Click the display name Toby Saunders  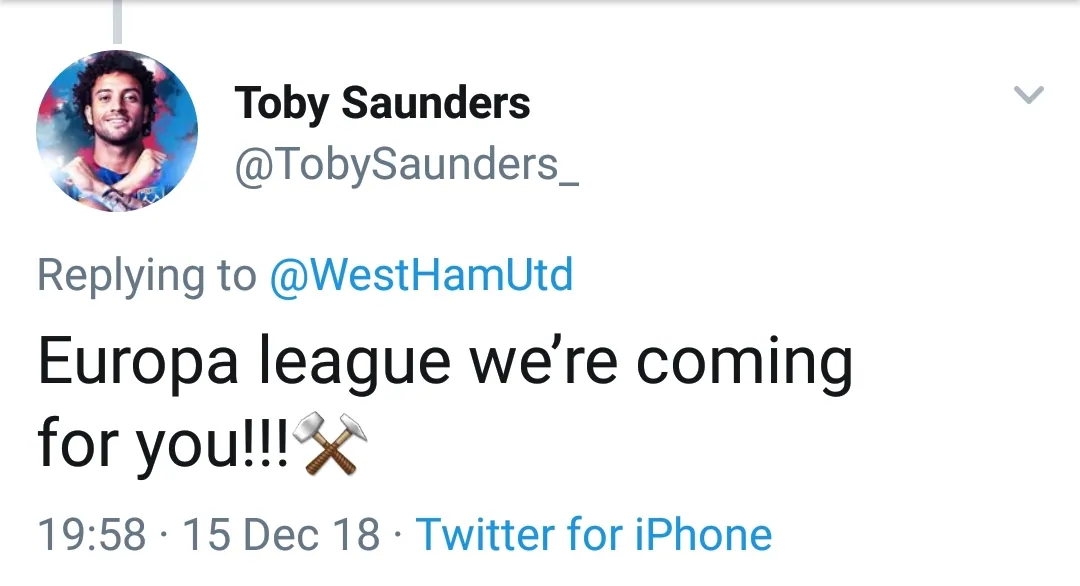[382, 103]
